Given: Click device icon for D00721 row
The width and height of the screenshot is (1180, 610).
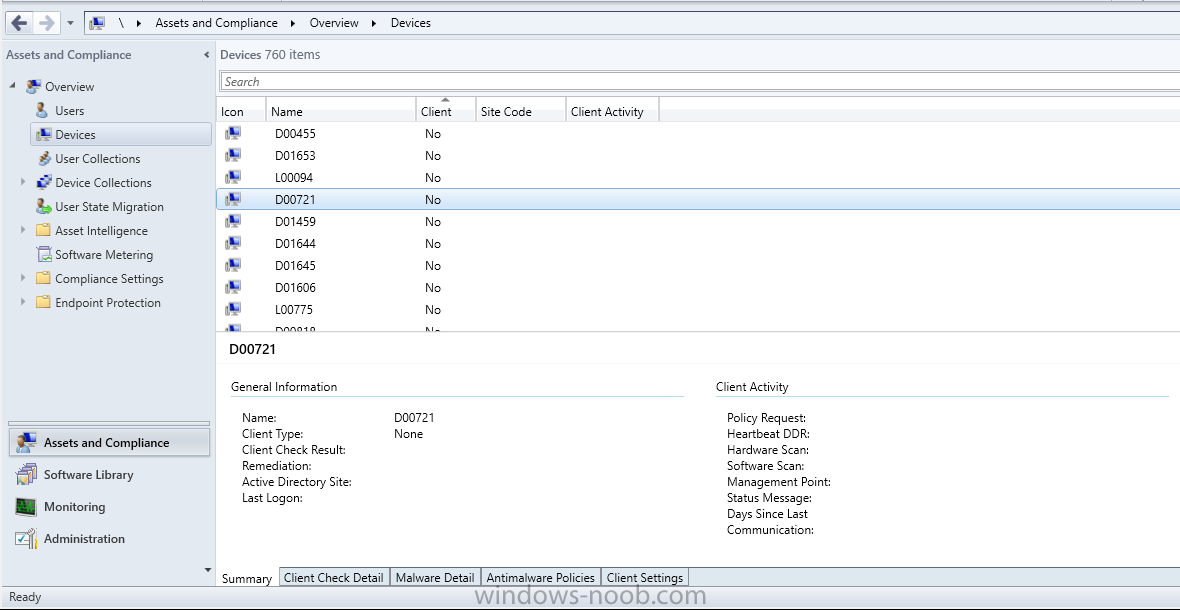Looking at the screenshot, I should [x=233, y=199].
